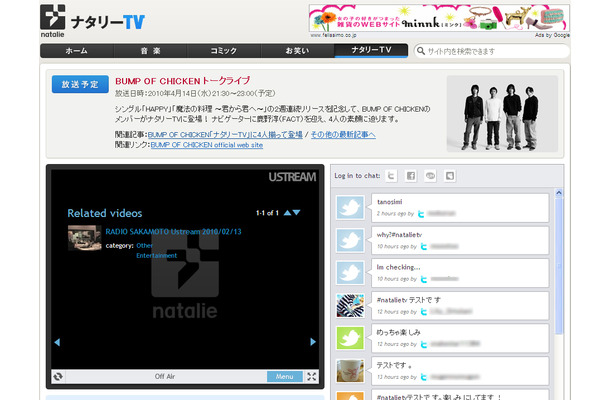This screenshot has width=610, height=400.
Task: Toggle fullscreen in the Ustream player
Action: 312,376
